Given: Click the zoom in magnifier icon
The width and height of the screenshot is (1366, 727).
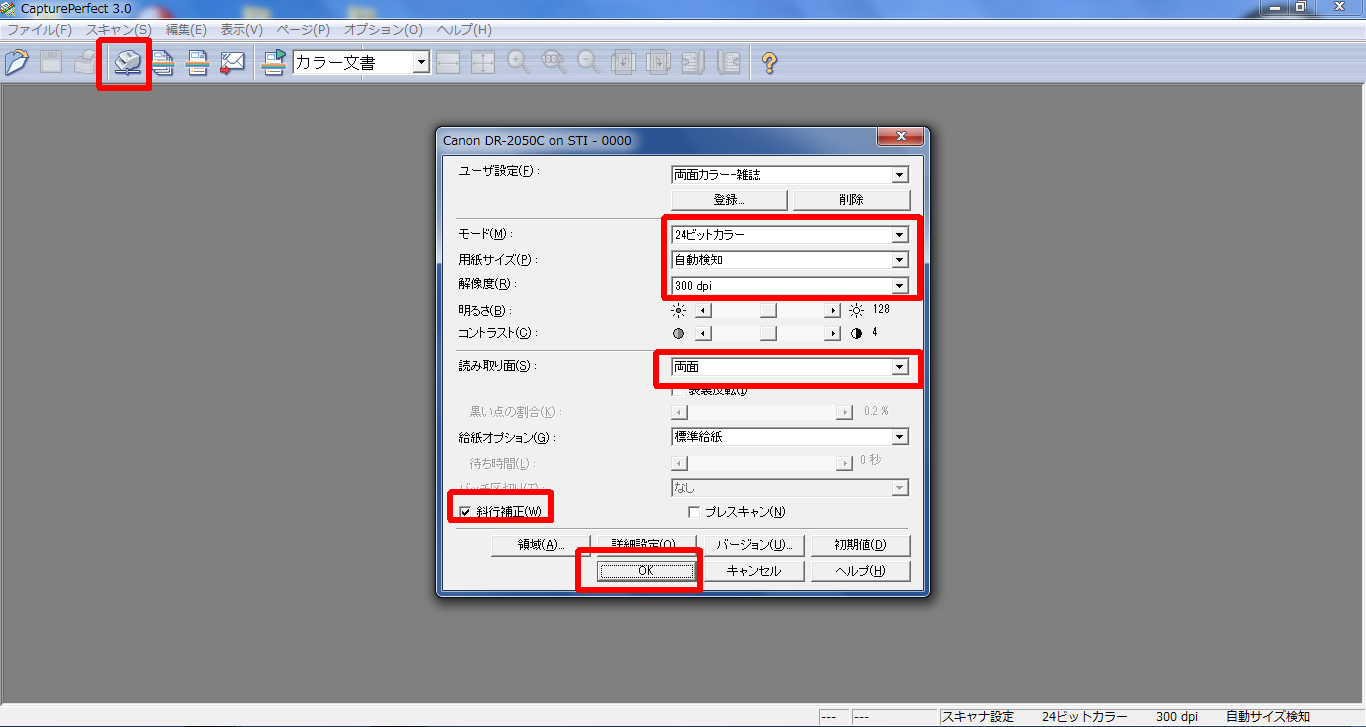Looking at the screenshot, I should pyautogui.click(x=519, y=63).
